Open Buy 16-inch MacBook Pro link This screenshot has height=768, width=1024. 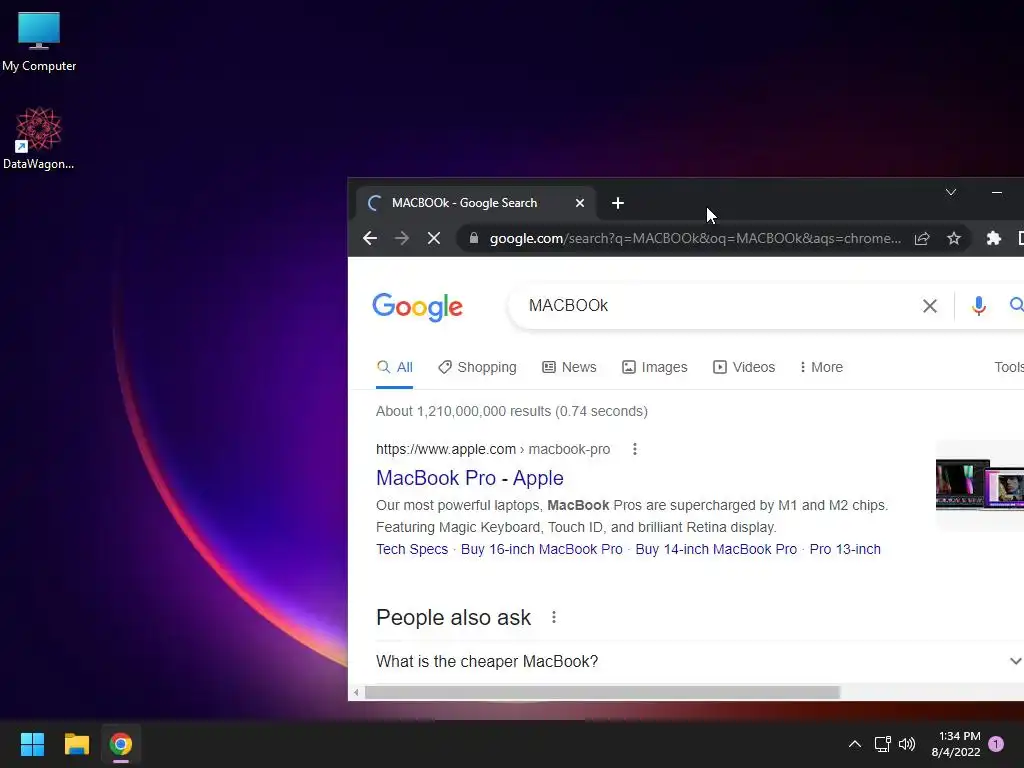(541, 549)
